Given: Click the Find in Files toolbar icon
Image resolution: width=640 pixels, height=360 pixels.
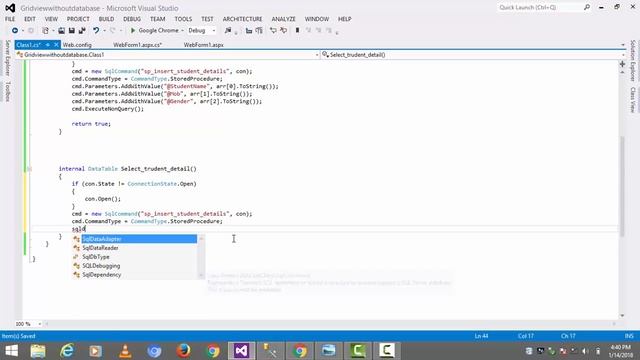Looking at the screenshot, I should (x=228, y=31).
